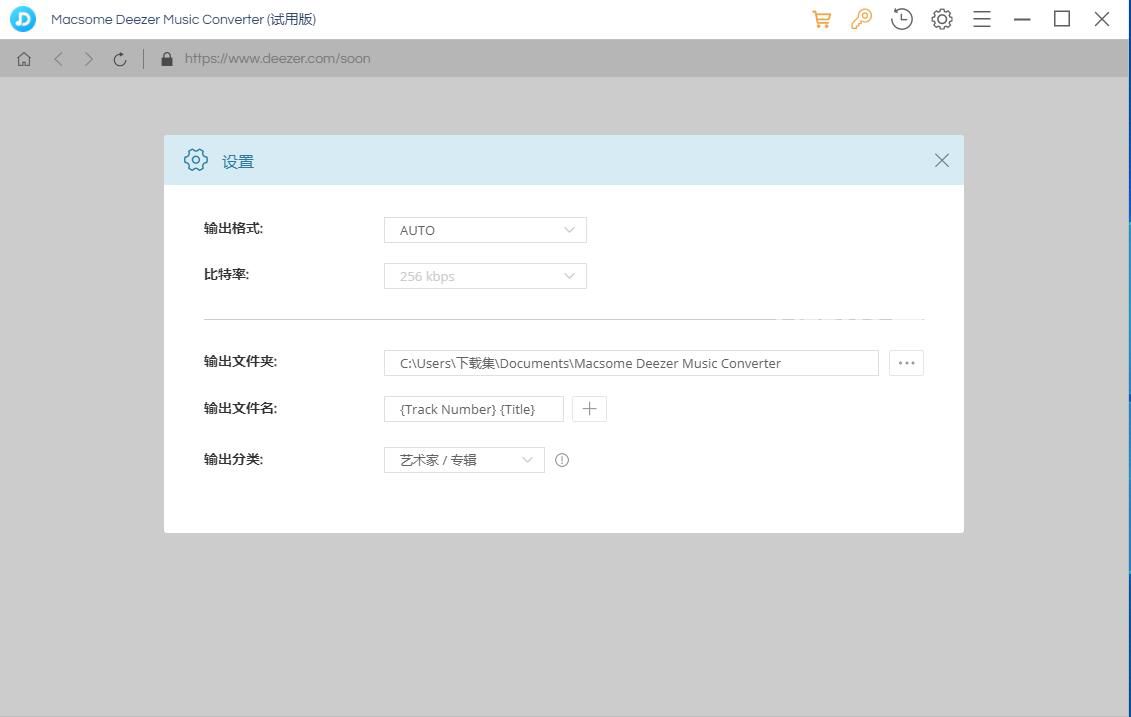This screenshot has width=1131, height=717.
Task: Open the 输出分类 艺术家 / 专辑 dropdown
Action: pyautogui.click(x=464, y=460)
